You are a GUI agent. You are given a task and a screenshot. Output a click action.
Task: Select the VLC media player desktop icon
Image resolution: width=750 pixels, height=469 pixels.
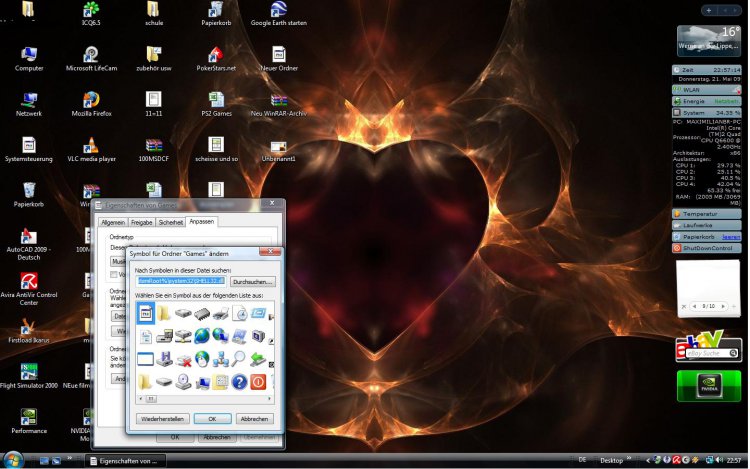pos(91,150)
